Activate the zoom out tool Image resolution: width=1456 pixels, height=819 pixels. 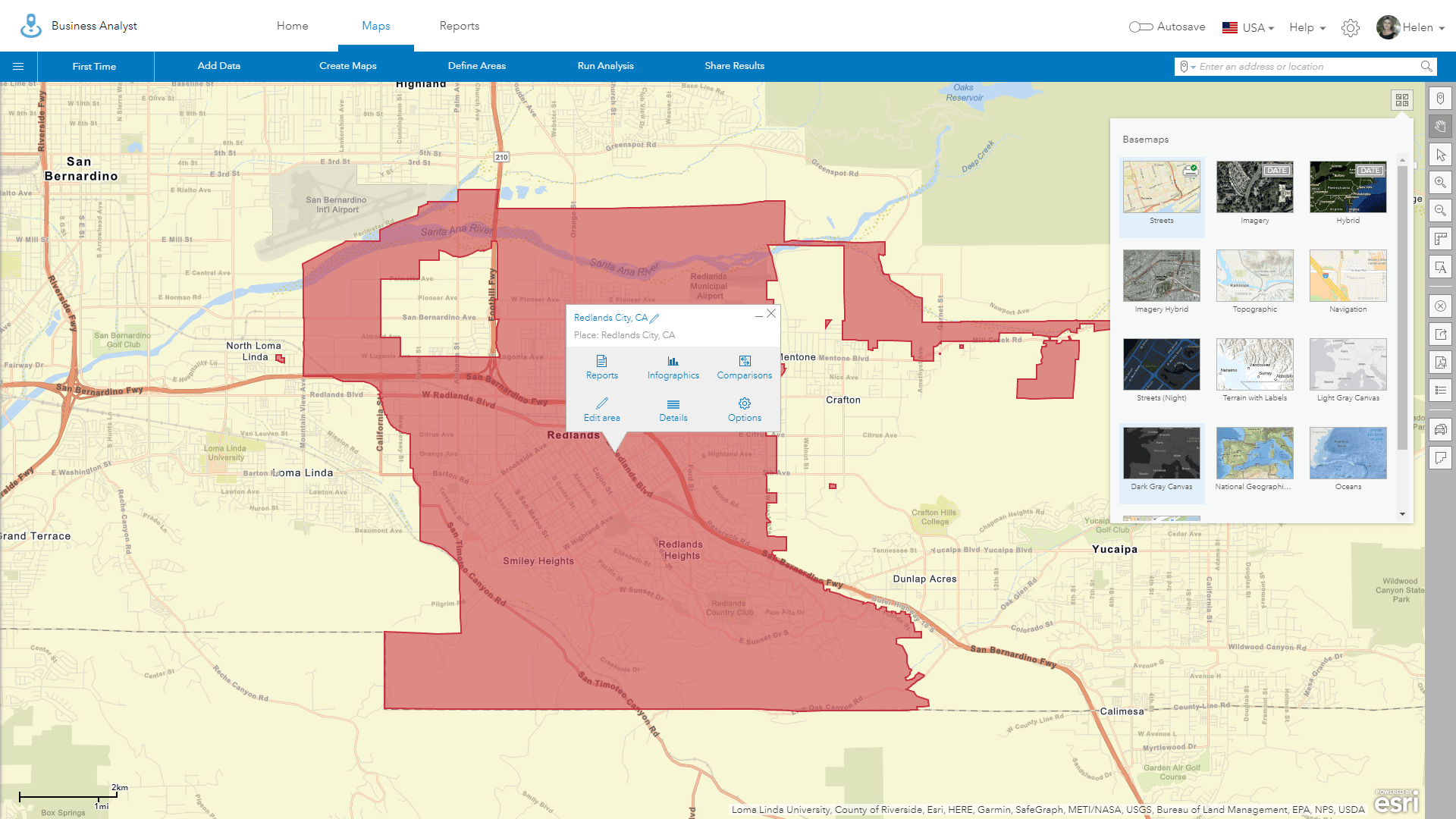(x=1440, y=210)
